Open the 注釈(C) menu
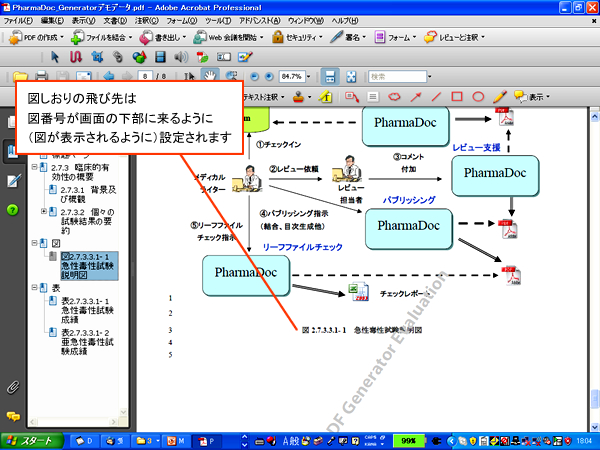600x450 pixels. [147, 21]
